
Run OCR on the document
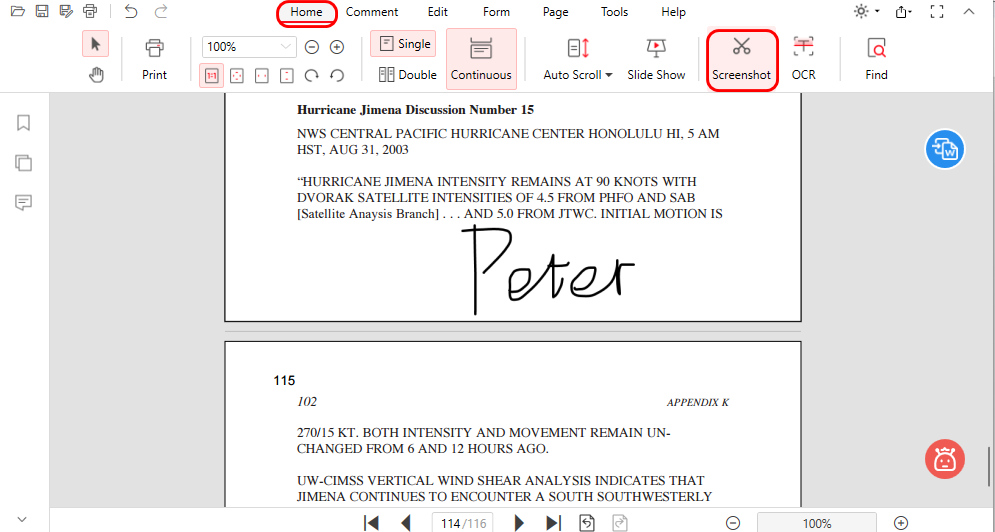pos(803,59)
